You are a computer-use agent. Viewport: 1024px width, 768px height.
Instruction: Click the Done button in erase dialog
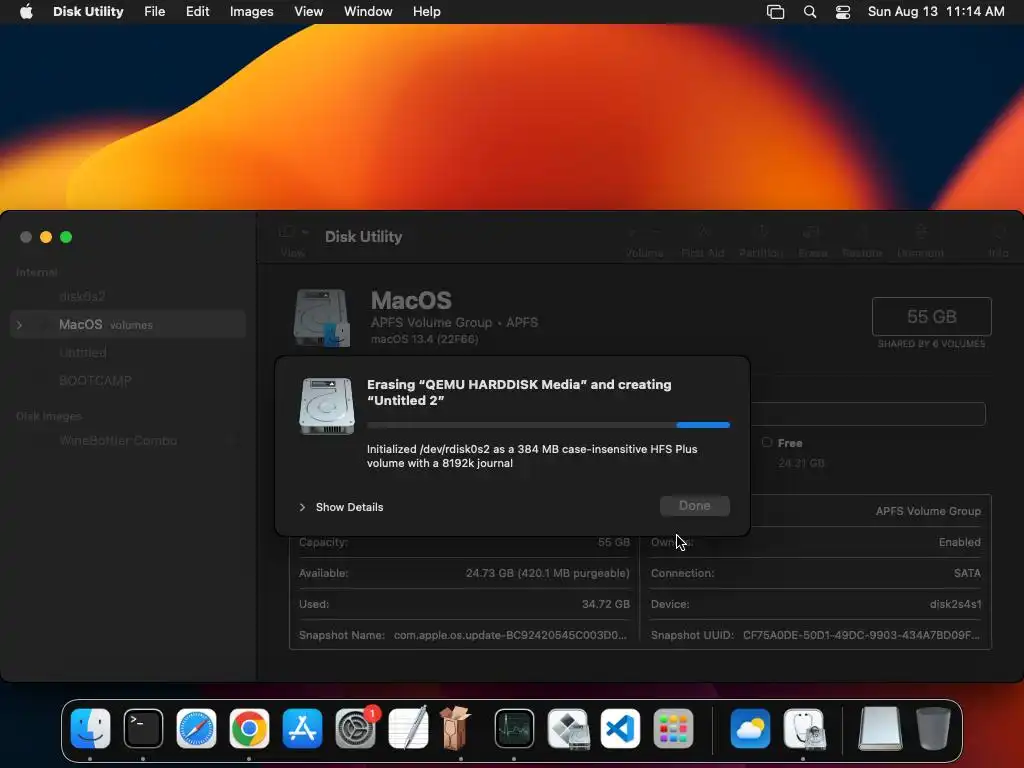(x=694, y=505)
